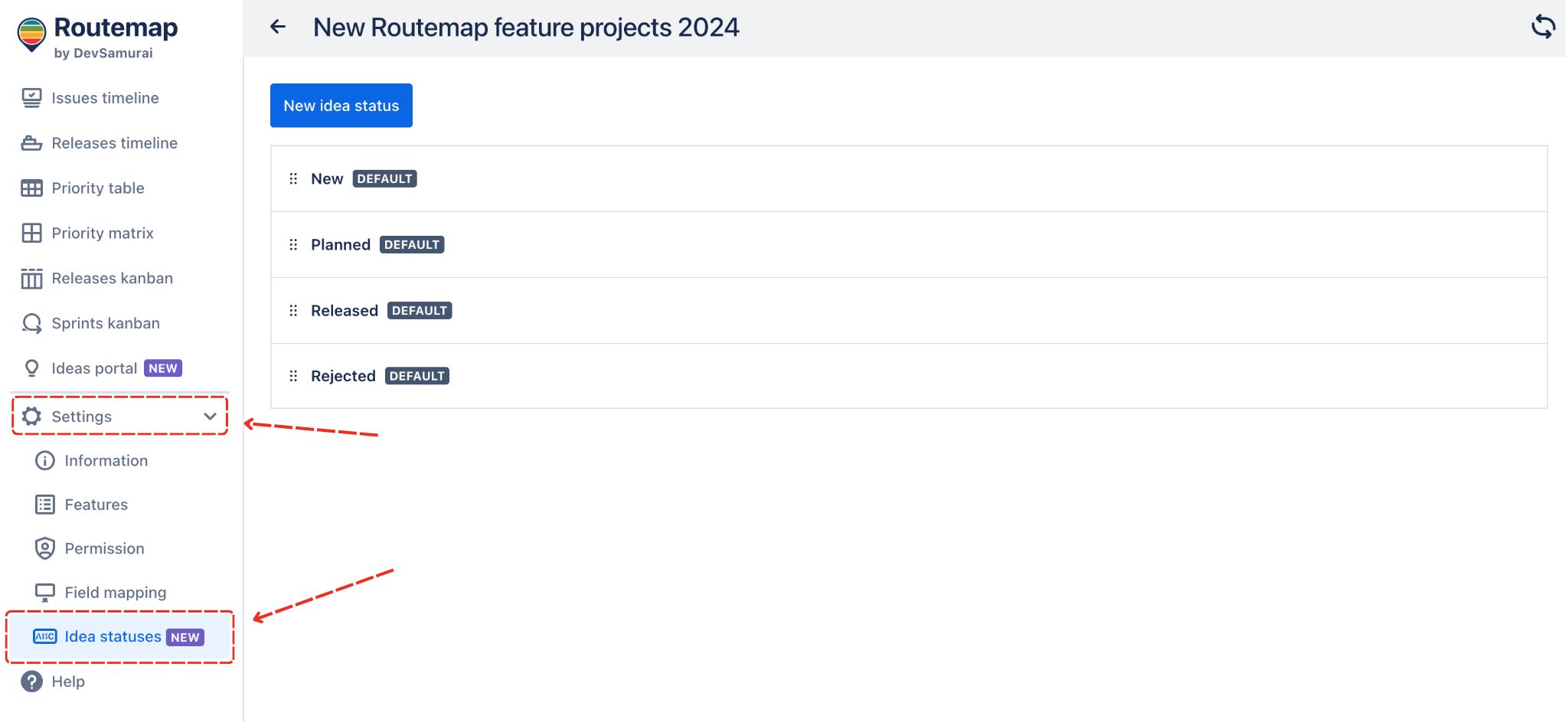Open the Releases timeline view
Image resolution: width=1568 pixels, height=722 pixels.
pyautogui.click(x=113, y=142)
